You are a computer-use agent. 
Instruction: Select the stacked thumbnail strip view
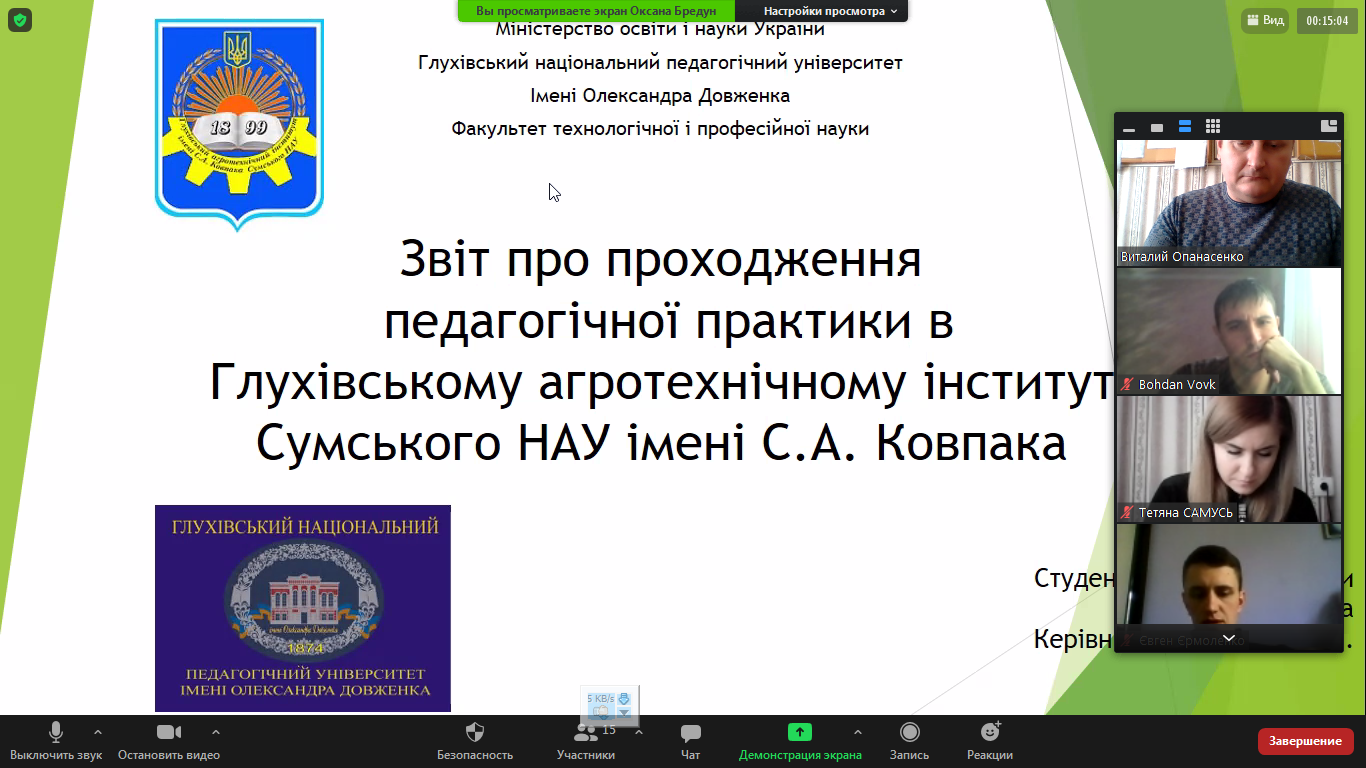pos(1185,127)
